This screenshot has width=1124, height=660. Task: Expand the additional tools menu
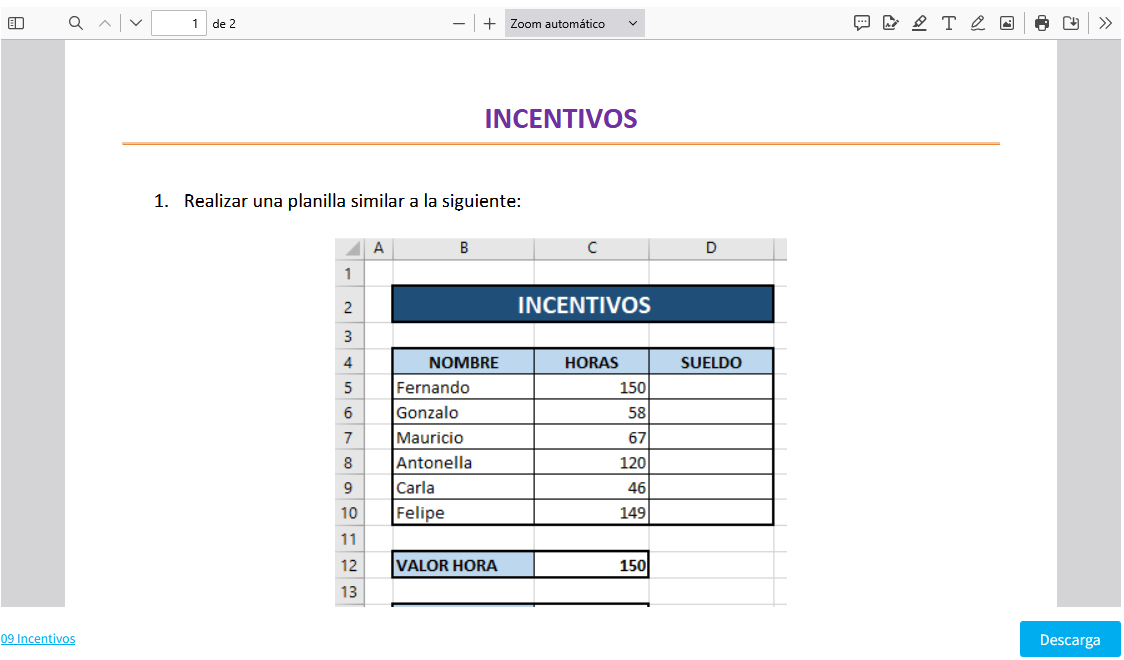(1105, 23)
